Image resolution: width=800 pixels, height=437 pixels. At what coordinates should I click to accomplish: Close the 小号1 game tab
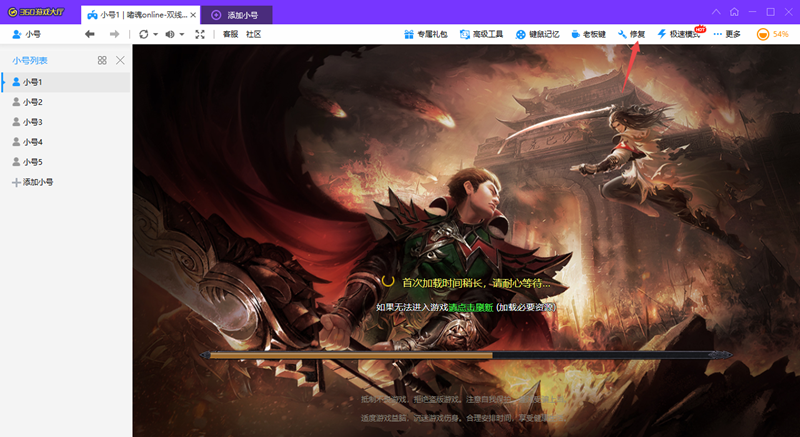coord(193,15)
